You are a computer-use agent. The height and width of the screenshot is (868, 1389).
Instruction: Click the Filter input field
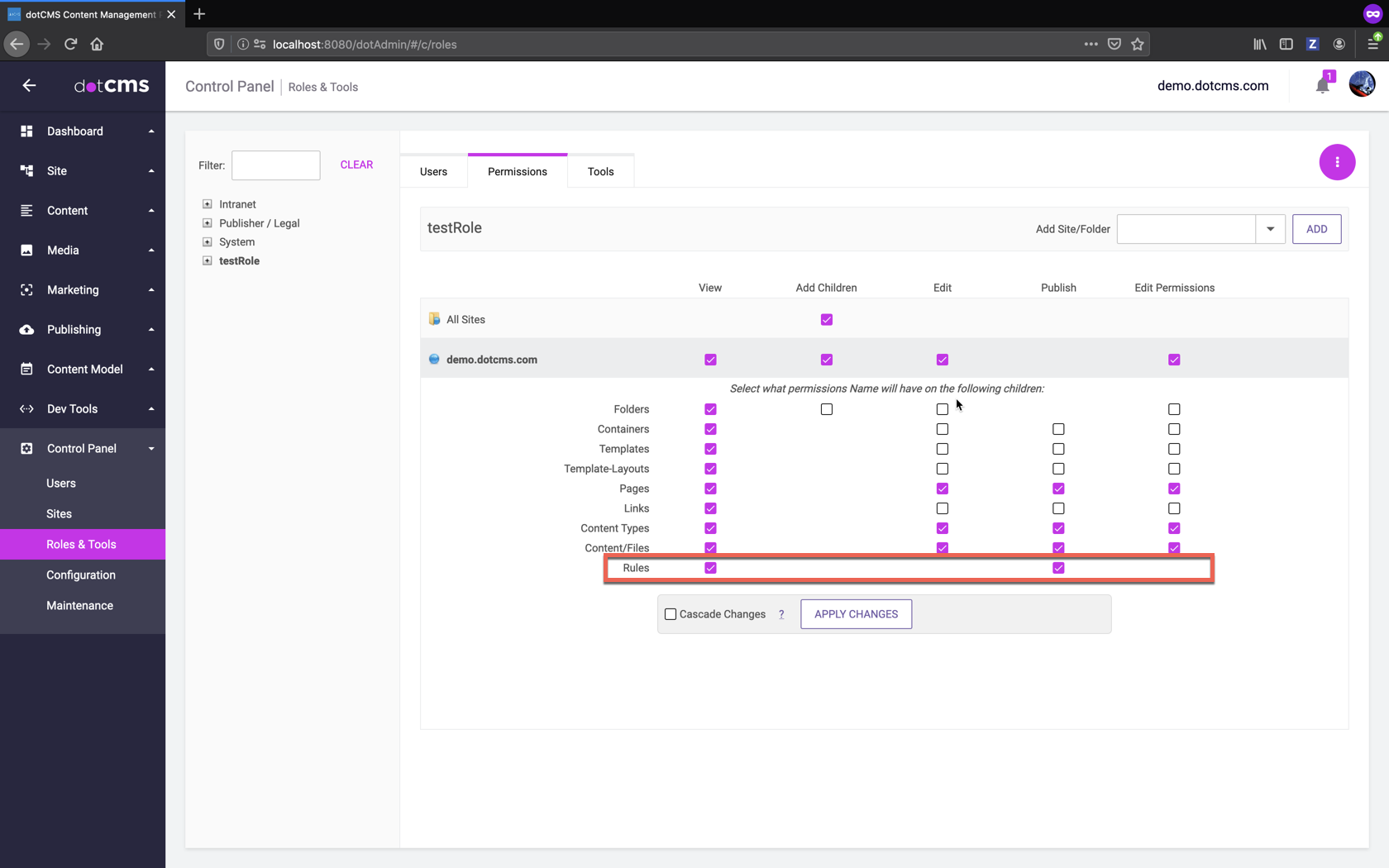click(275, 165)
